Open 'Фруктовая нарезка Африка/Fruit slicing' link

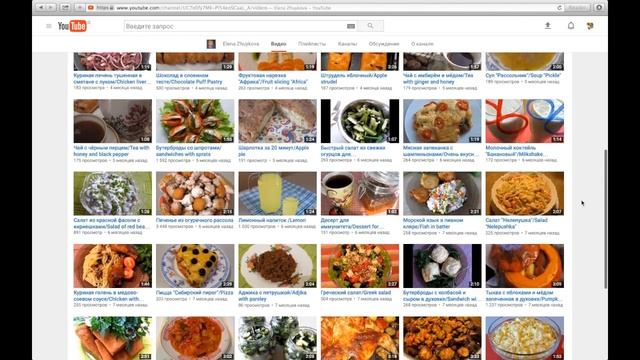(x=273, y=78)
